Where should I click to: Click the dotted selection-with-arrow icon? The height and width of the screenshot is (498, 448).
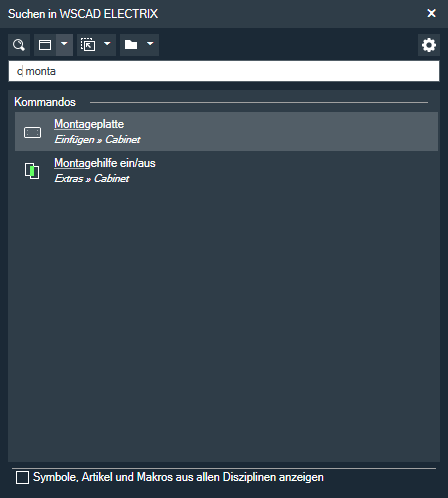tap(88, 45)
